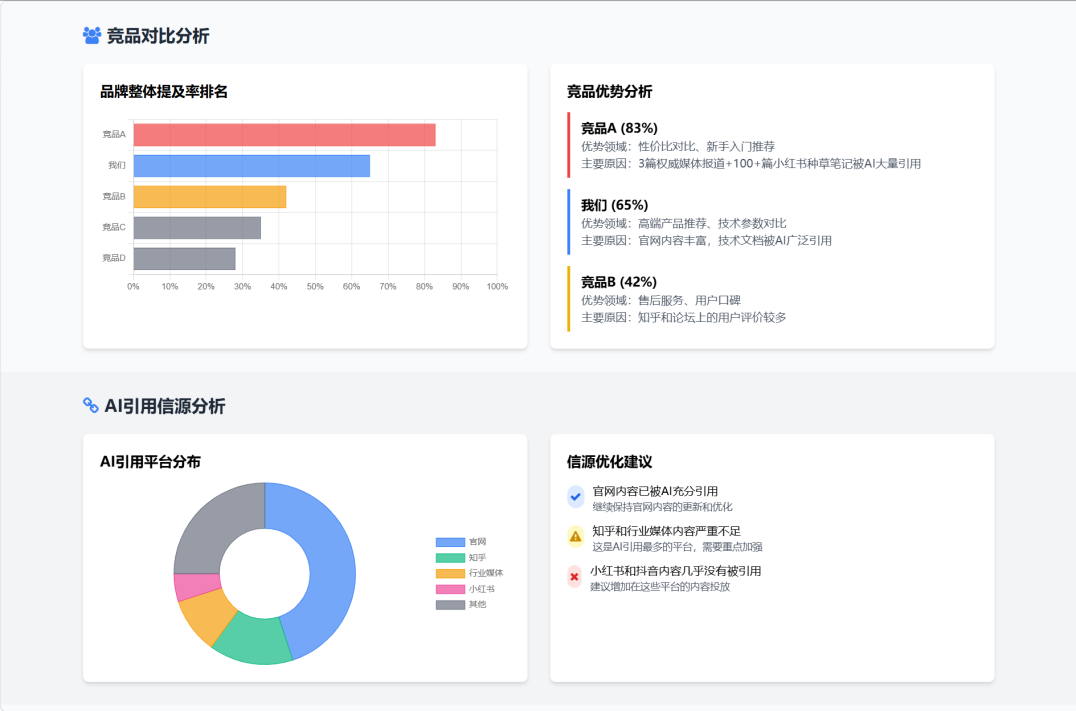Screen dimensions: 1076x711
Task: Click 小红书和抖音内容几乎没有被引用 text
Action: [675, 571]
